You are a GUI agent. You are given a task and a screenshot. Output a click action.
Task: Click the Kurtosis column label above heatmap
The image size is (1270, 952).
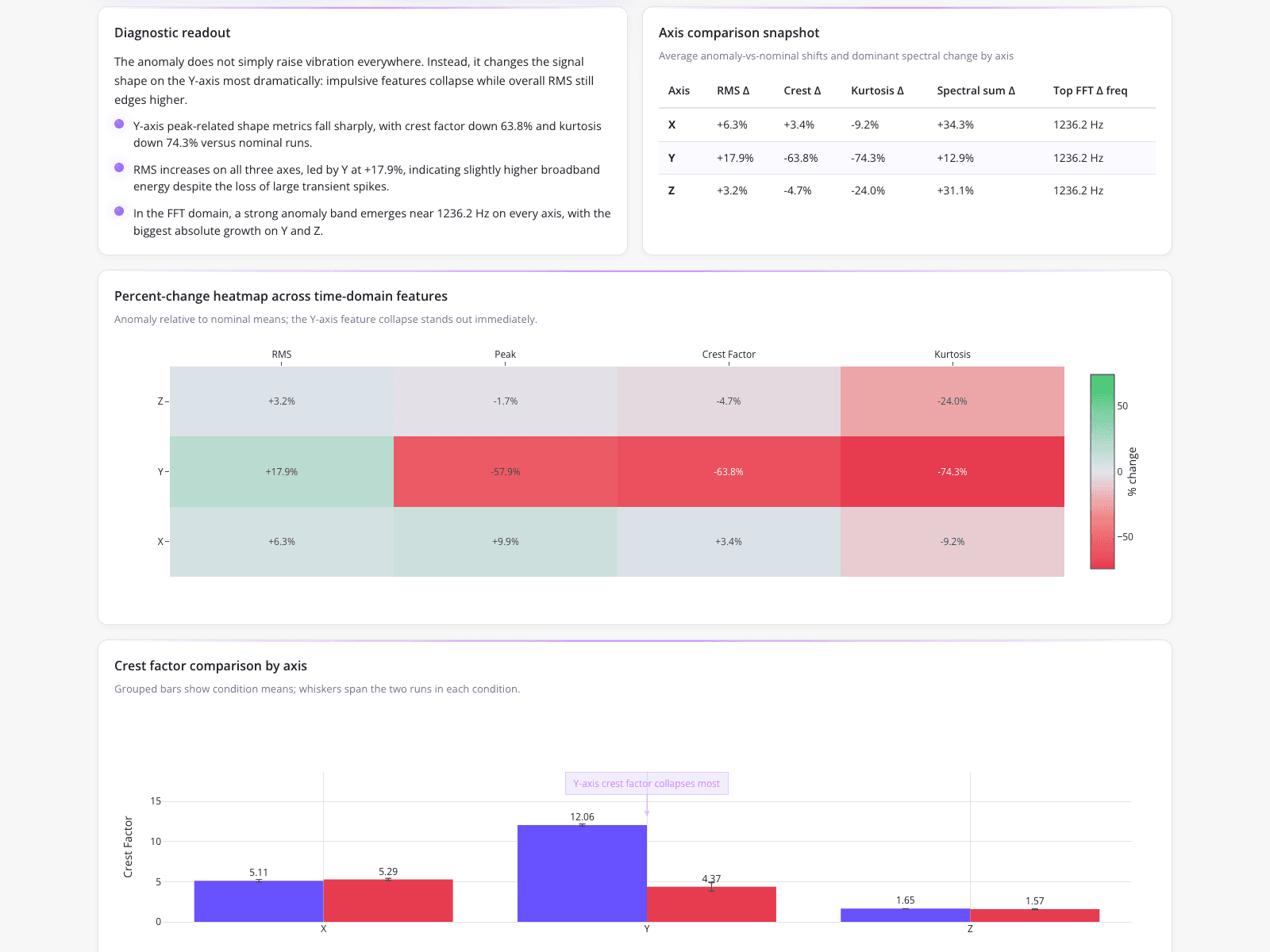(952, 355)
